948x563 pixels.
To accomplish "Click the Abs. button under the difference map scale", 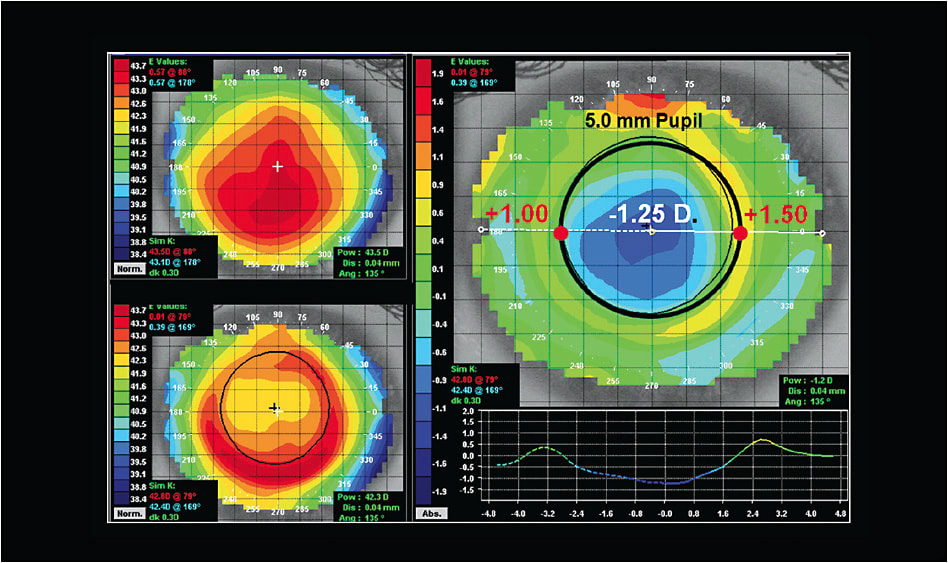I will [x=432, y=513].
